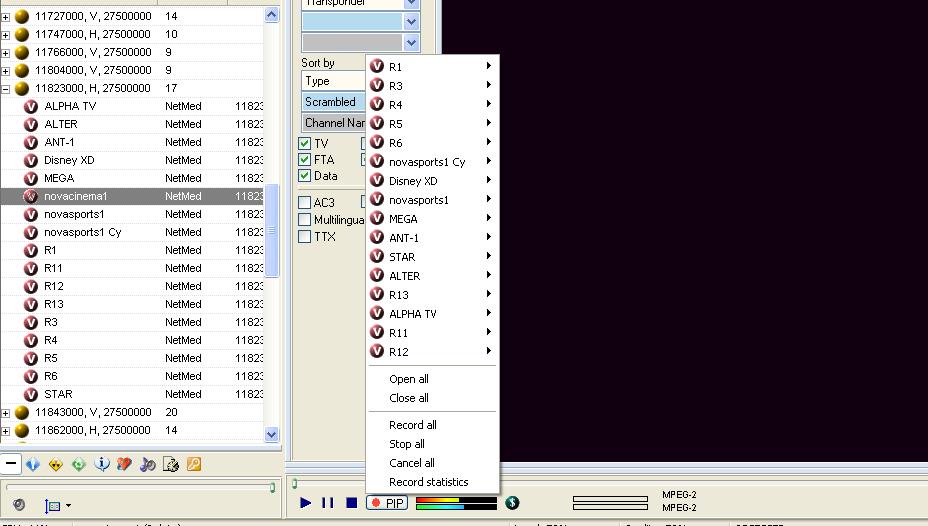Click the layout resize icon with arrows
This screenshot has width=928, height=526.
pyautogui.click(x=52, y=505)
